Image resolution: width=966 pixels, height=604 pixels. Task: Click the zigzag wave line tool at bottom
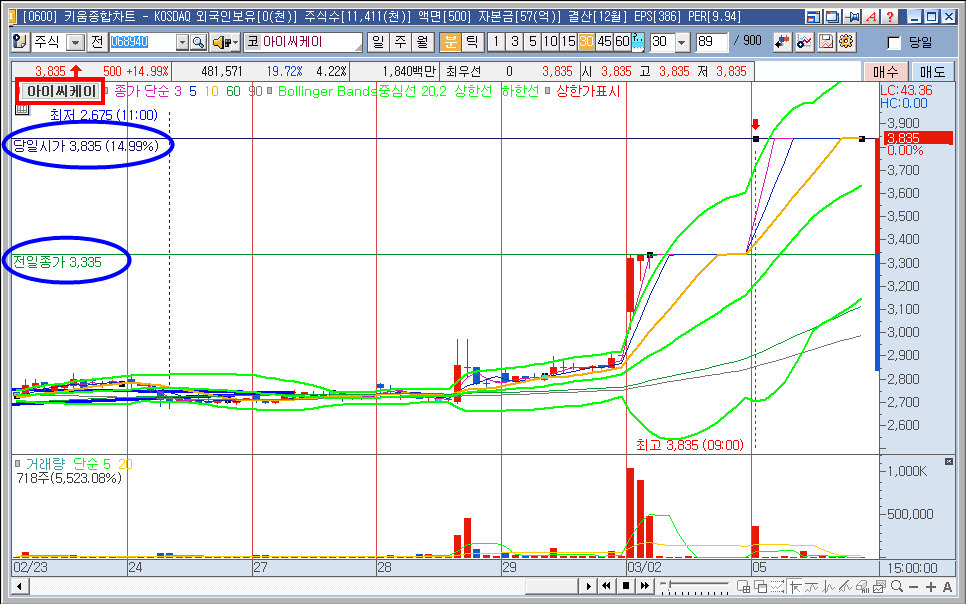click(829, 586)
